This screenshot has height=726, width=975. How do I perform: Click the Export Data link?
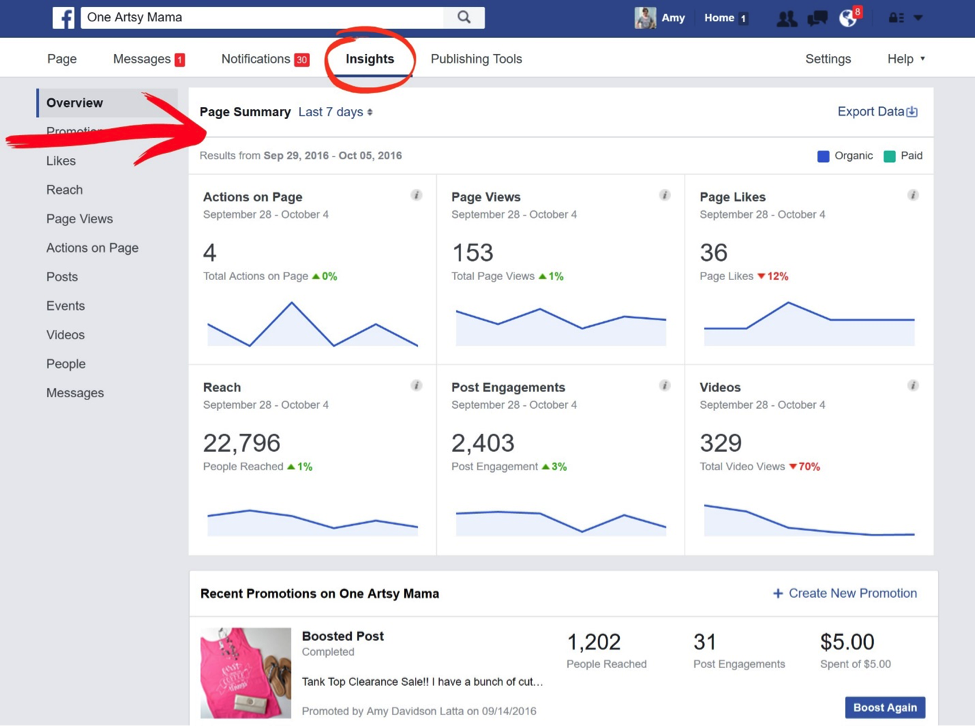pos(877,112)
